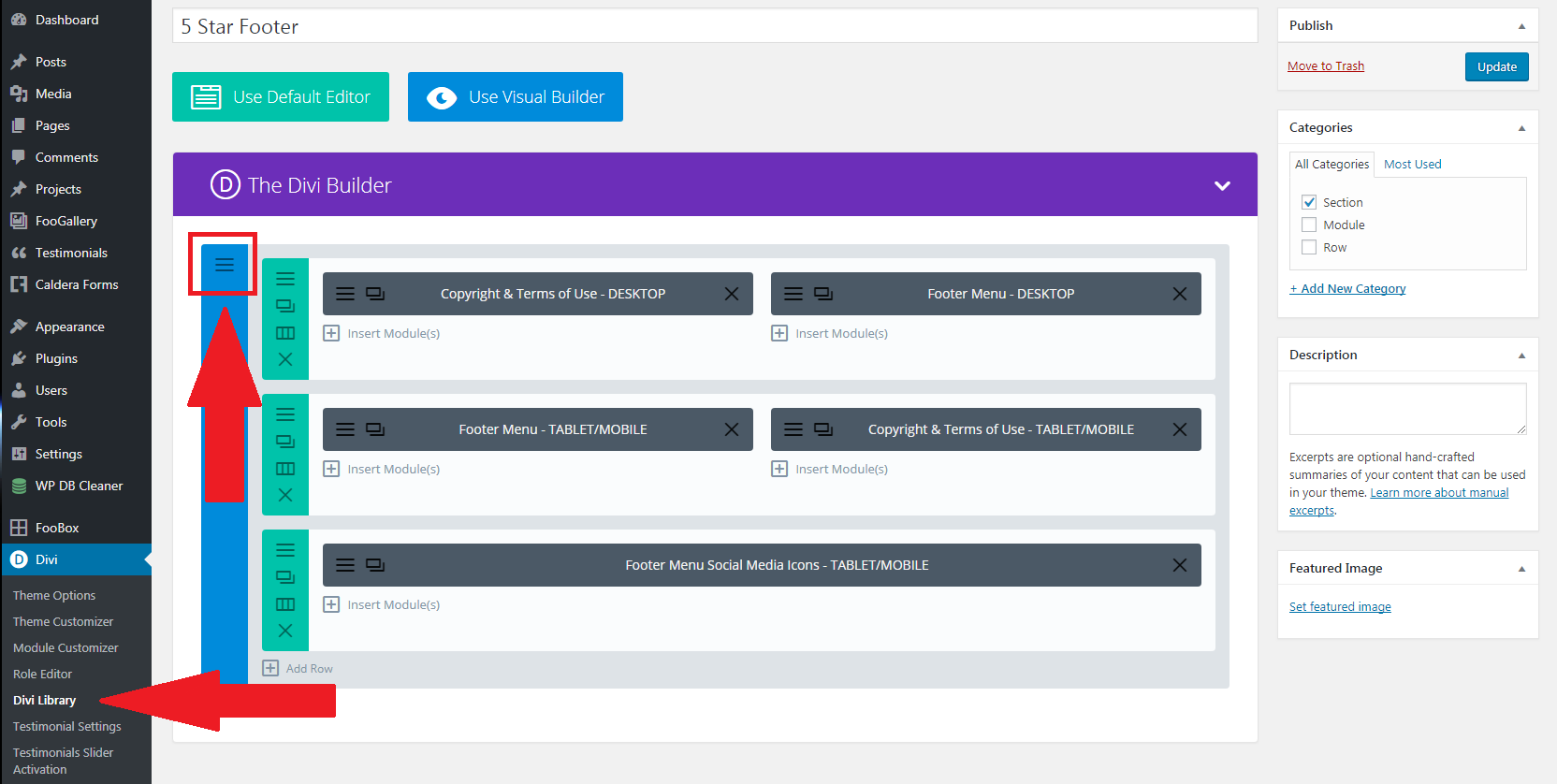1557x784 pixels.
Task: Collapse the Description panel
Action: click(1521, 356)
